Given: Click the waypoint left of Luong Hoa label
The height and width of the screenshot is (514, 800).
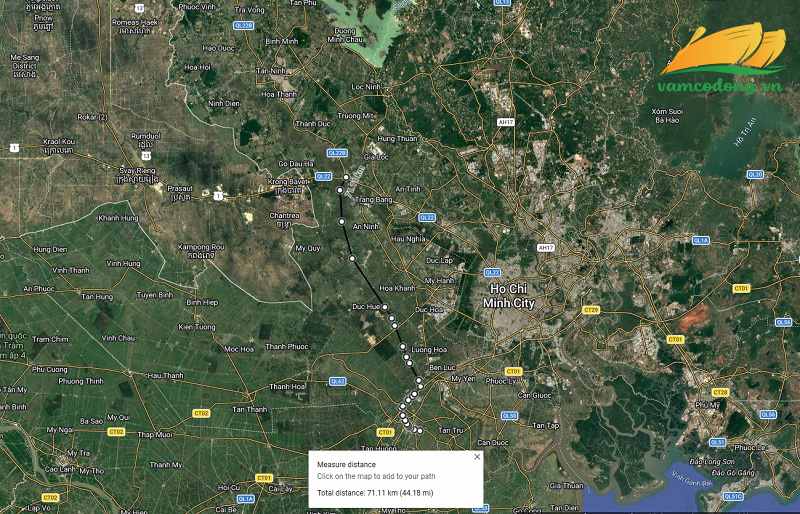Looking at the screenshot, I should (x=403, y=347).
